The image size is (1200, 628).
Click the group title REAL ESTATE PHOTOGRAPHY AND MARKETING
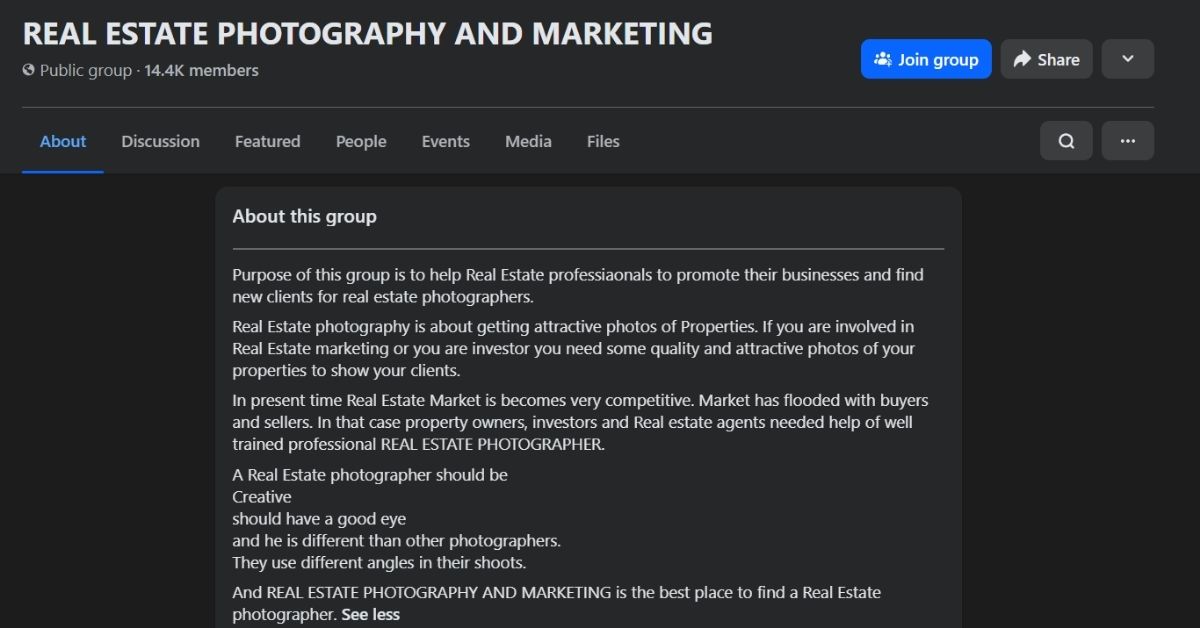(x=367, y=33)
